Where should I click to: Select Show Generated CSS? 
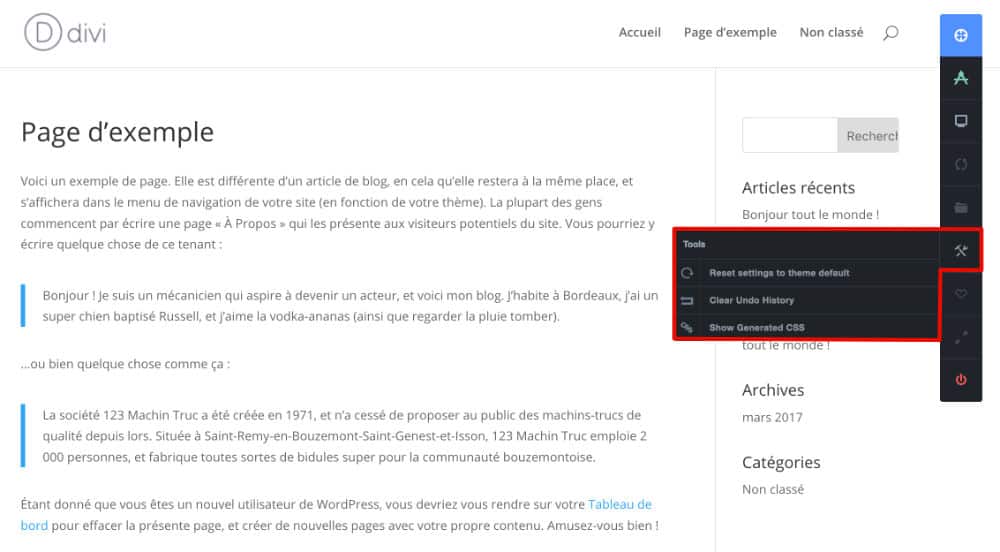tap(756, 327)
